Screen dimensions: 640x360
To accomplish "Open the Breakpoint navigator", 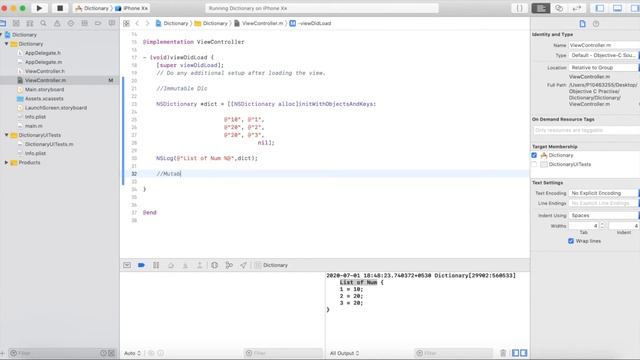I will [x=98, y=23].
